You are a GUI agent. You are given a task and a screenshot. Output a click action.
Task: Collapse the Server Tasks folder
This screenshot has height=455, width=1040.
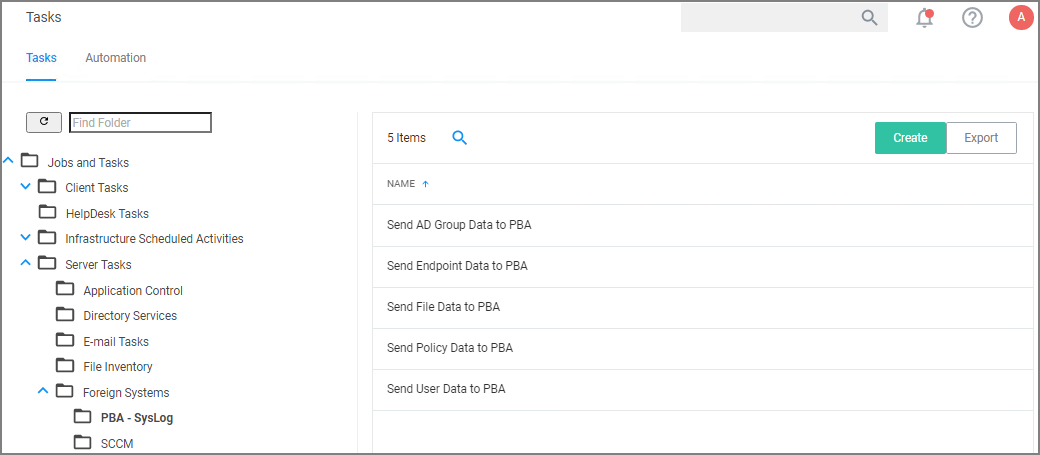[26, 263]
